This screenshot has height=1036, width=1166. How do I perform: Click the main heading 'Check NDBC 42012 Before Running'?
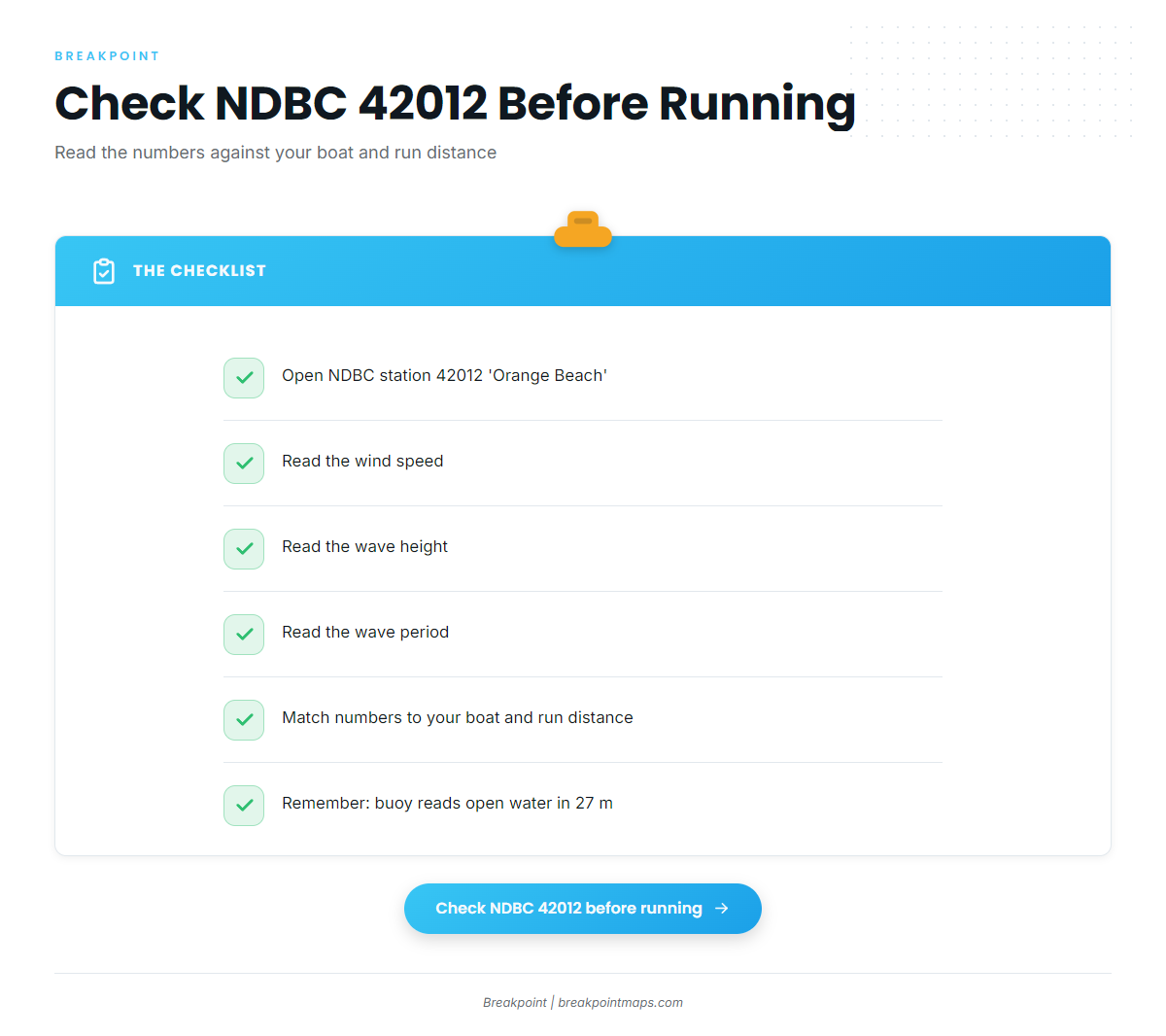(x=455, y=103)
